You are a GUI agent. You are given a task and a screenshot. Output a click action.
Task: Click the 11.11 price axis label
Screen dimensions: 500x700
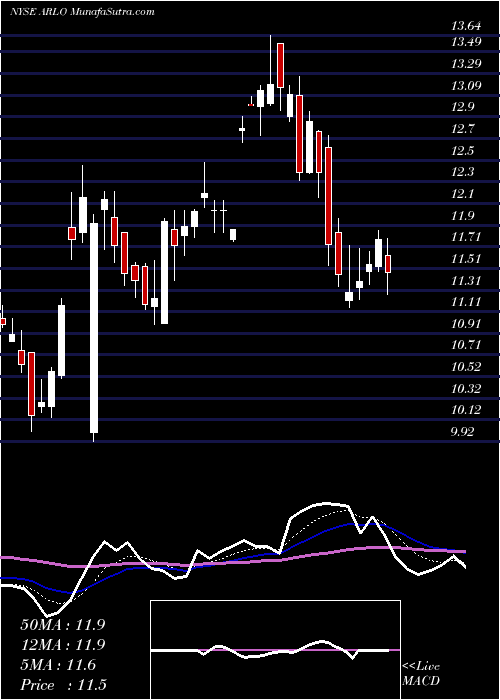467,302
